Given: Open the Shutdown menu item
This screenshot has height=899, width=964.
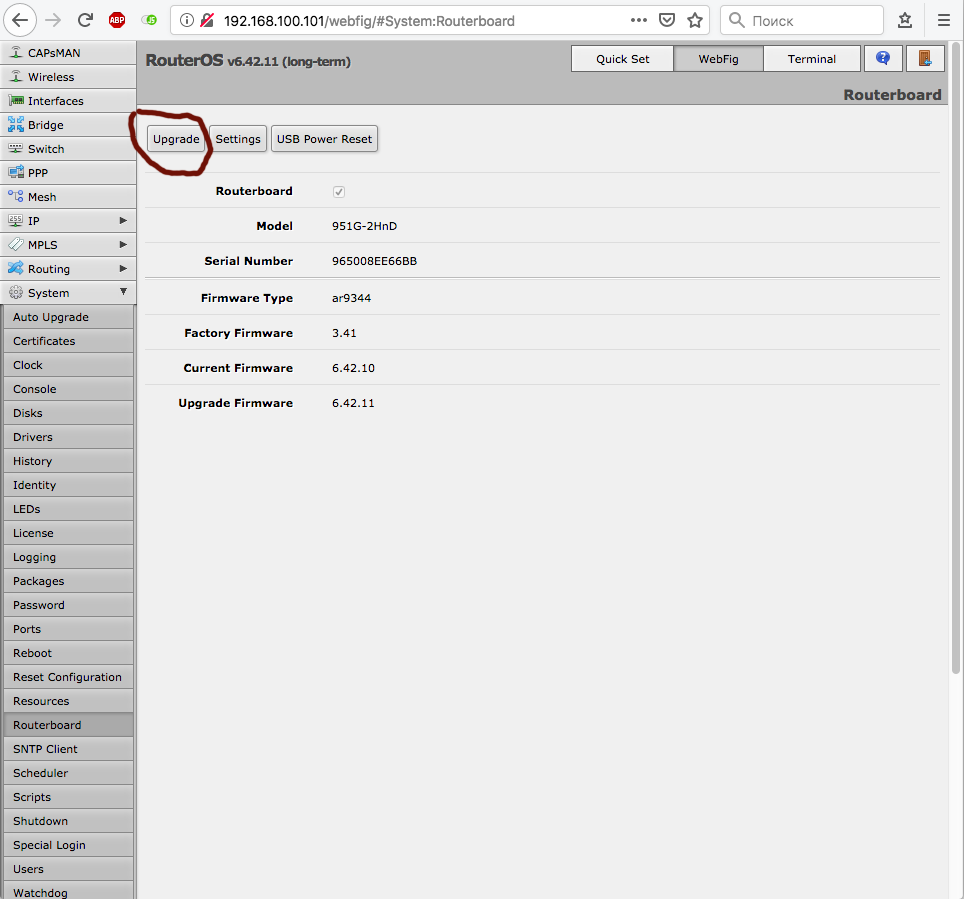Looking at the screenshot, I should point(68,821).
